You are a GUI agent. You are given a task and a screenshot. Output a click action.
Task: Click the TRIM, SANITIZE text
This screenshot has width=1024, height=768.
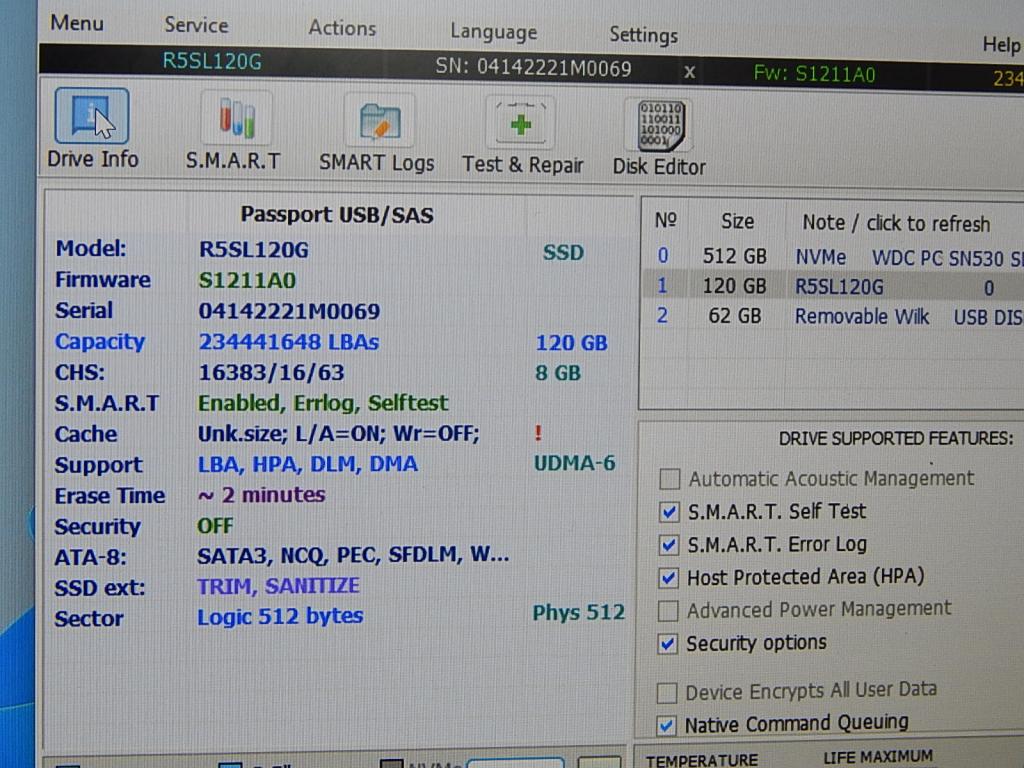pos(278,586)
